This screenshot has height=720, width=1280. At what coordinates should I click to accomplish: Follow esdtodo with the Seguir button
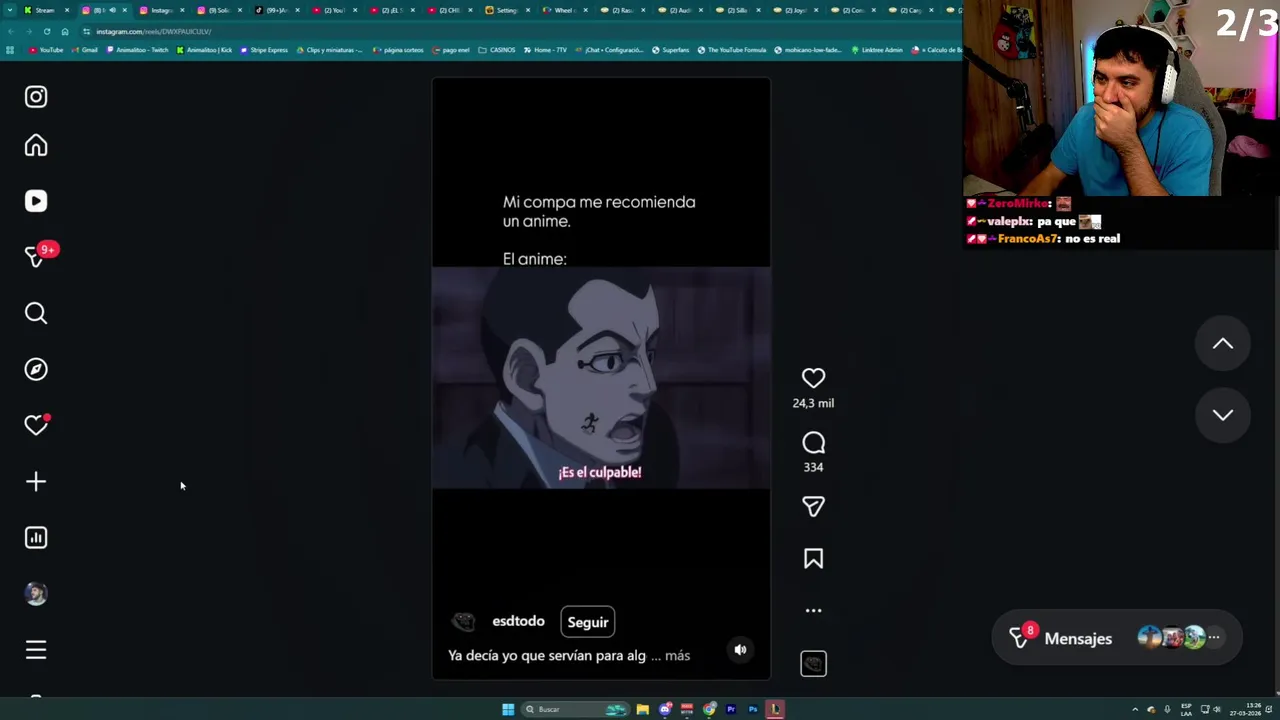[588, 622]
